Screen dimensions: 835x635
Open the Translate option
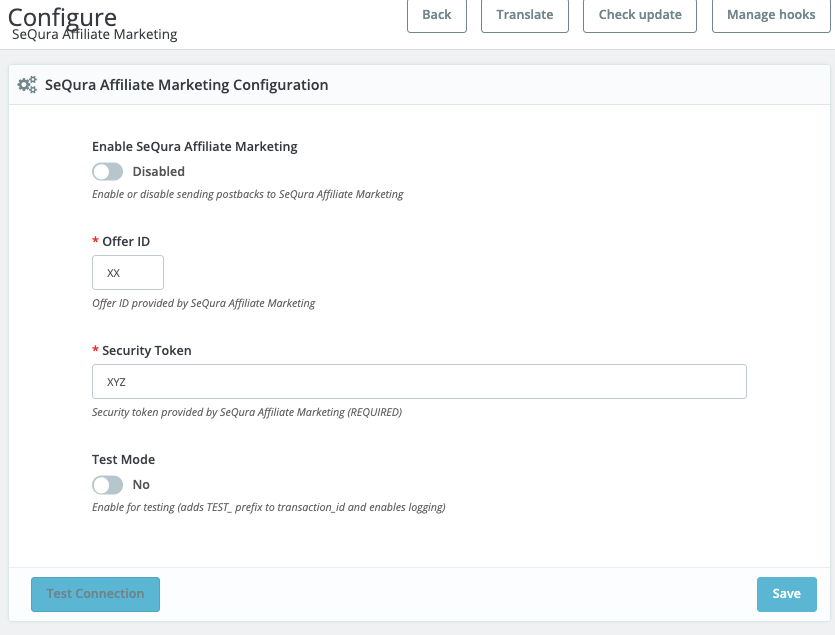pos(525,15)
